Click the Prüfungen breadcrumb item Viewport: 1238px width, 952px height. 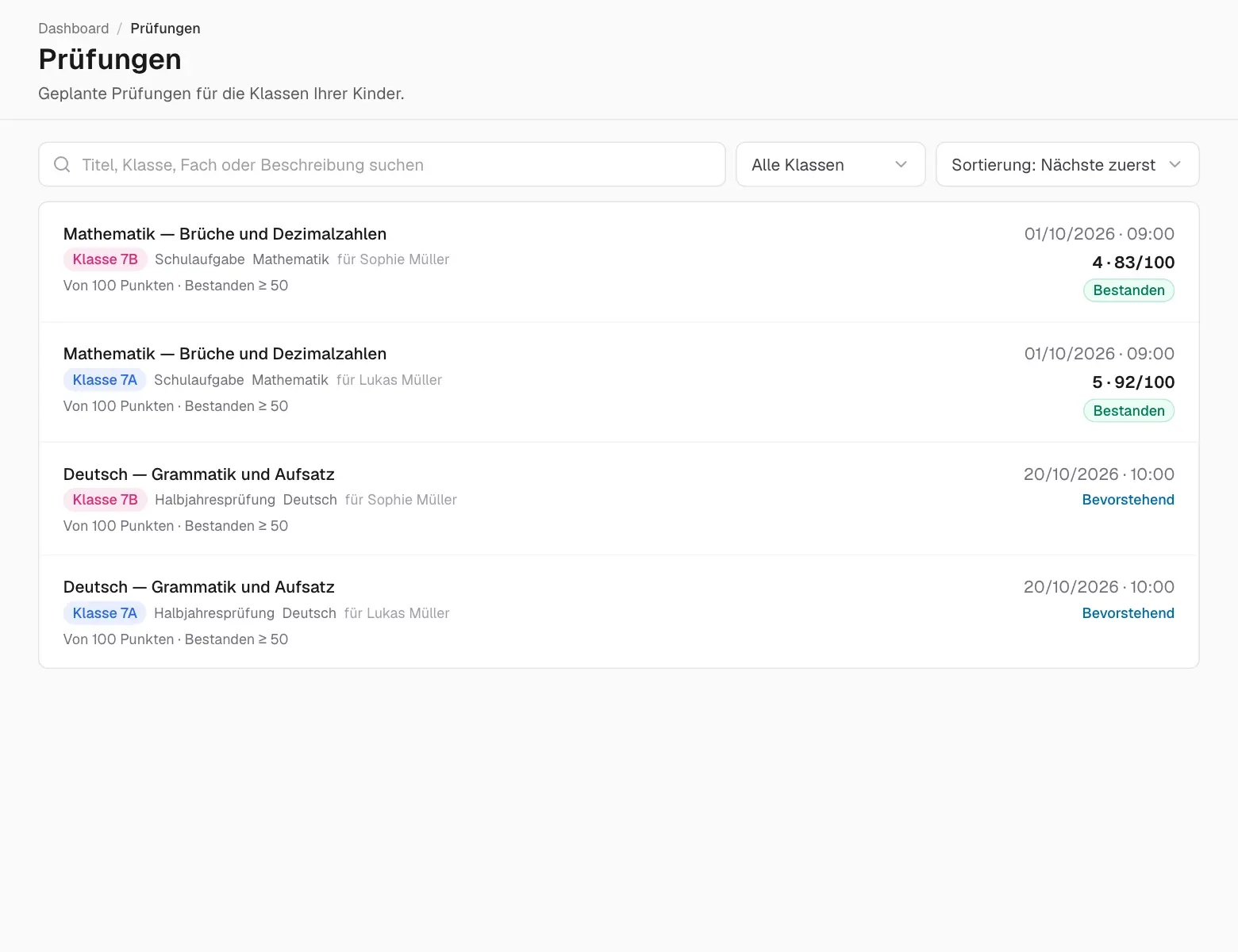165,29
